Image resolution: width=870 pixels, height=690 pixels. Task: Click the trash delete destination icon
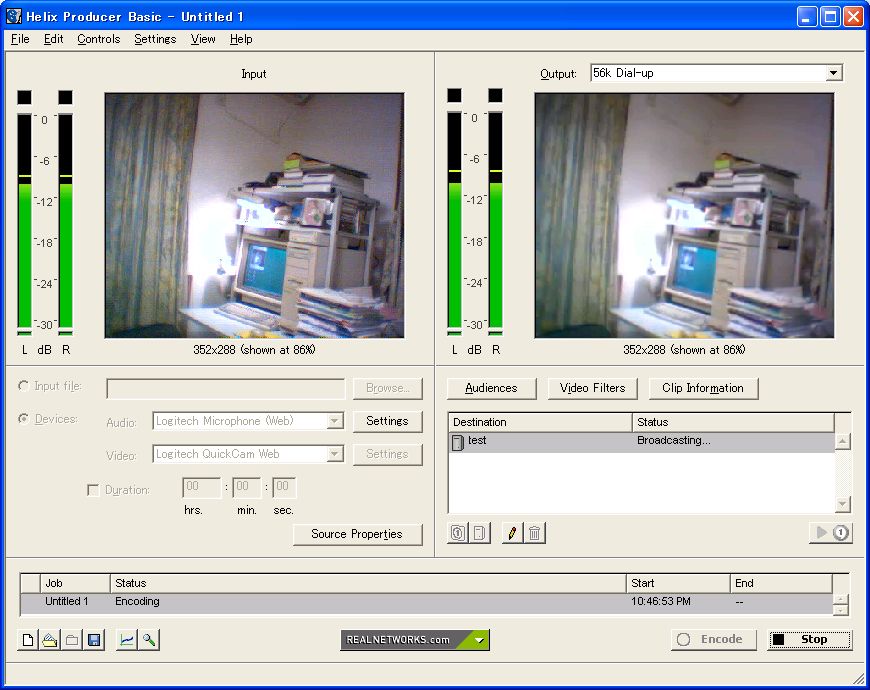pos(535,533)
